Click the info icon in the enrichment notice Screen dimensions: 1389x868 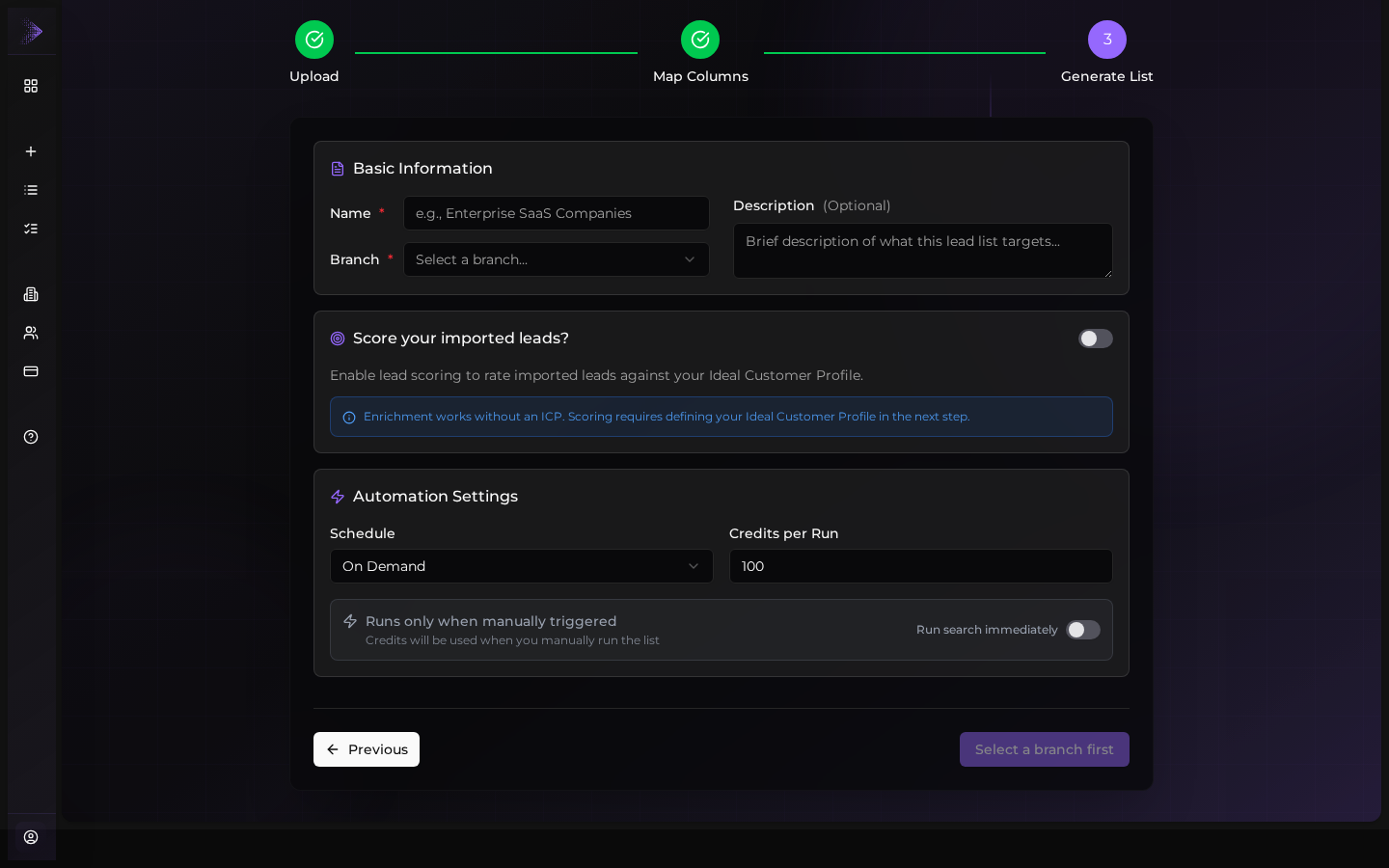pos(349,418)
